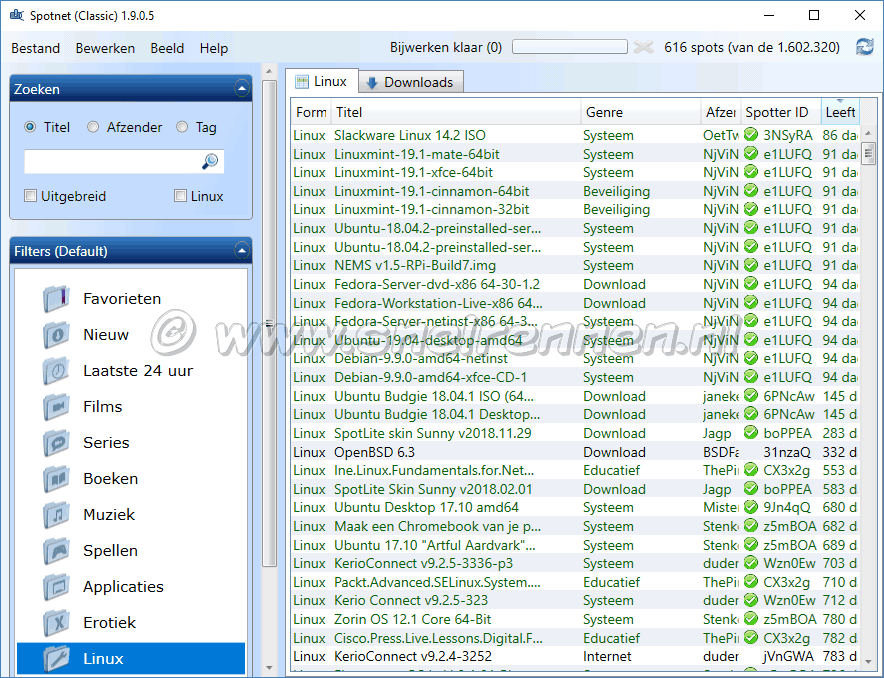Select the Favorieten filter
The height and width of the screenshot is (678, 884).
[x=122, y=298]
